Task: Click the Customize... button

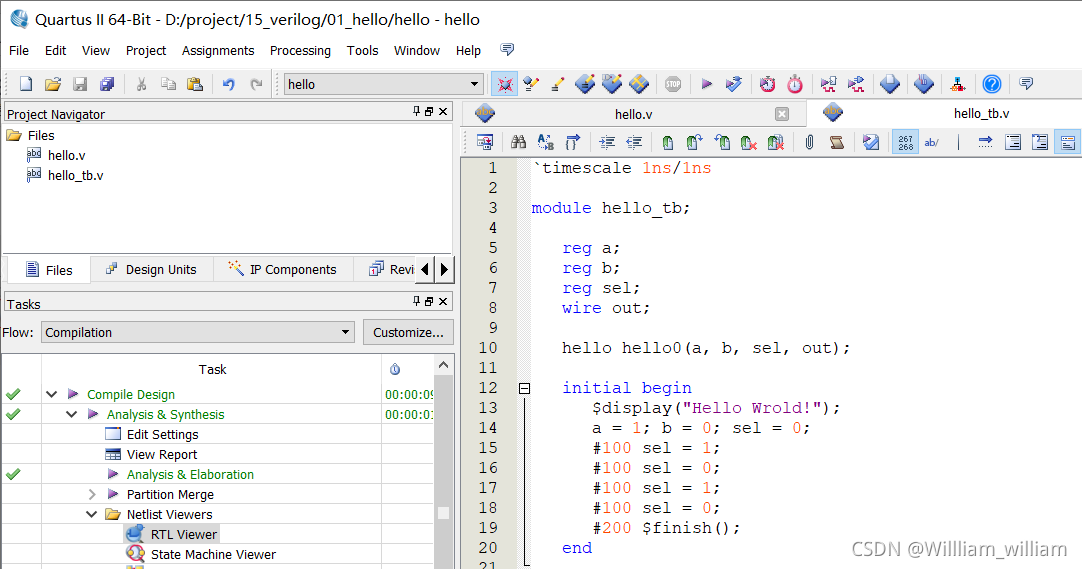Action: click(x=409, y=332)
